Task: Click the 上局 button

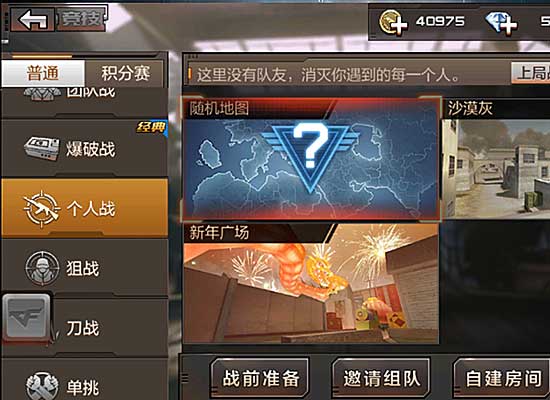Action: (x=531, y=73)
